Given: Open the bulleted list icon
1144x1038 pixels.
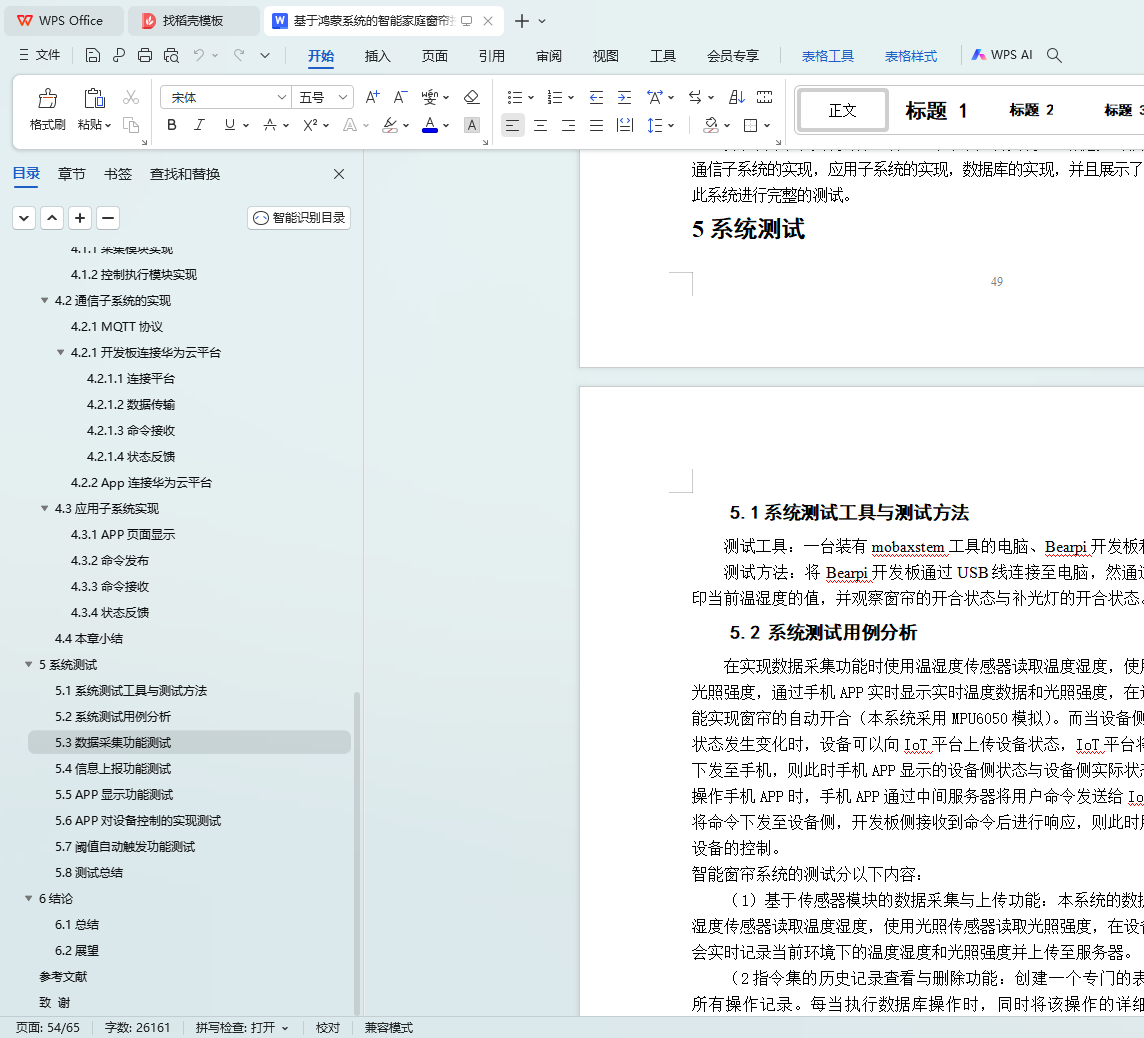Looking at the screenshot, I should pyautogui.click(x=515, y=97).
